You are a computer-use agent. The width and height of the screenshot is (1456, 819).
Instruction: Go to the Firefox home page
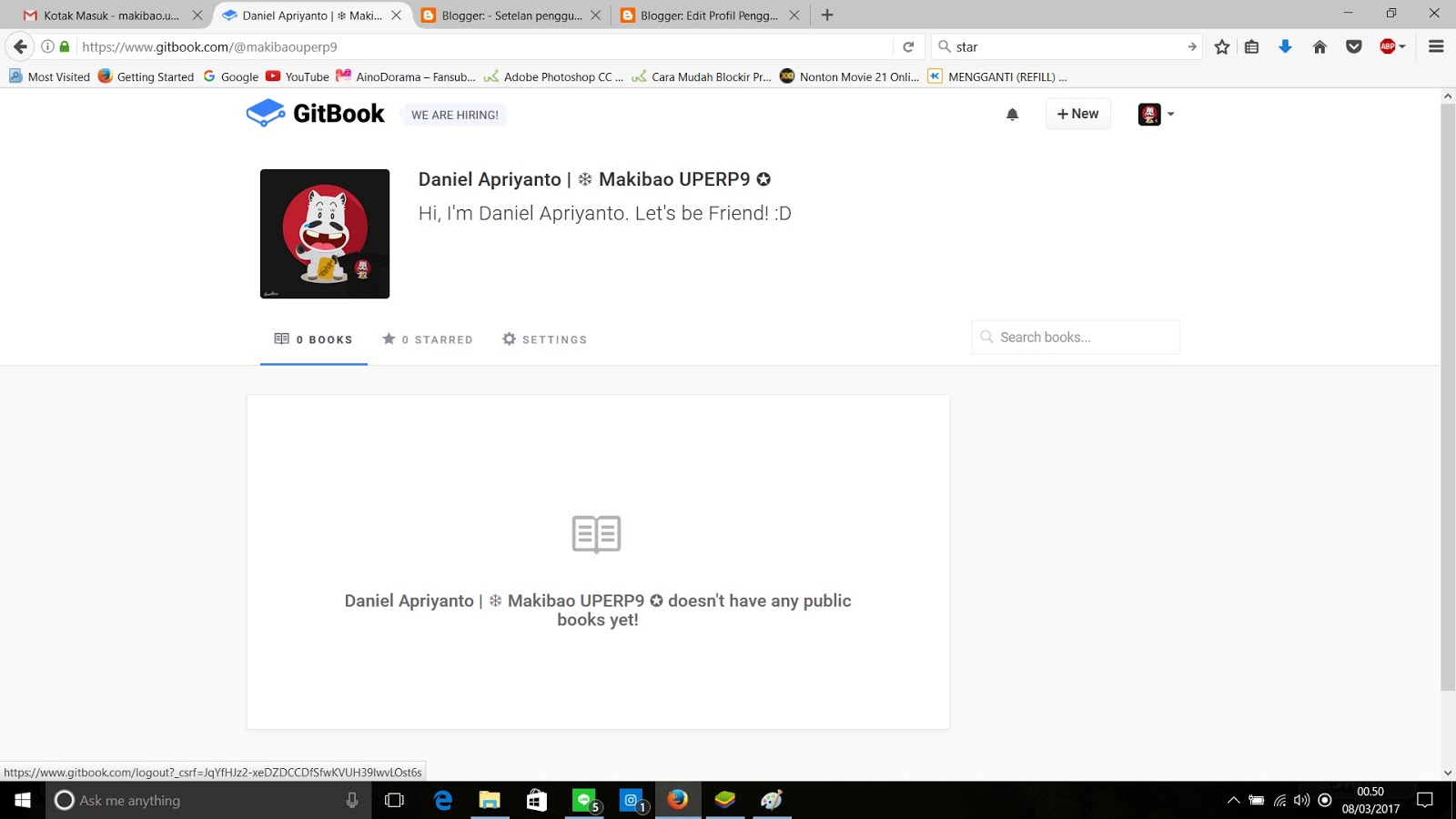[1319, 46]
